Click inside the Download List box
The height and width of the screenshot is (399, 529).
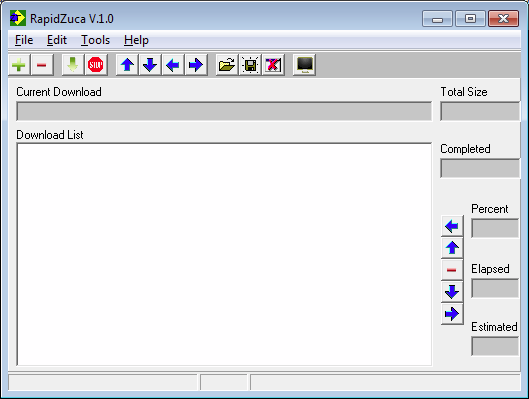tap(224, 254)
